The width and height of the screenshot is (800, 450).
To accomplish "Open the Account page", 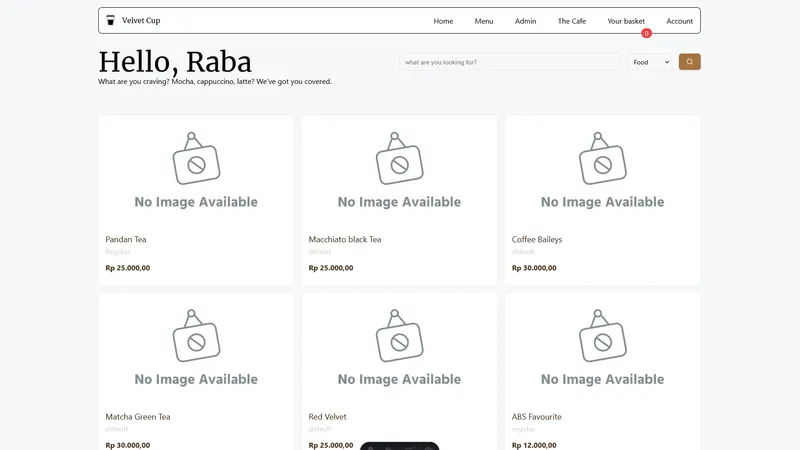I will [x=679, y=21].
